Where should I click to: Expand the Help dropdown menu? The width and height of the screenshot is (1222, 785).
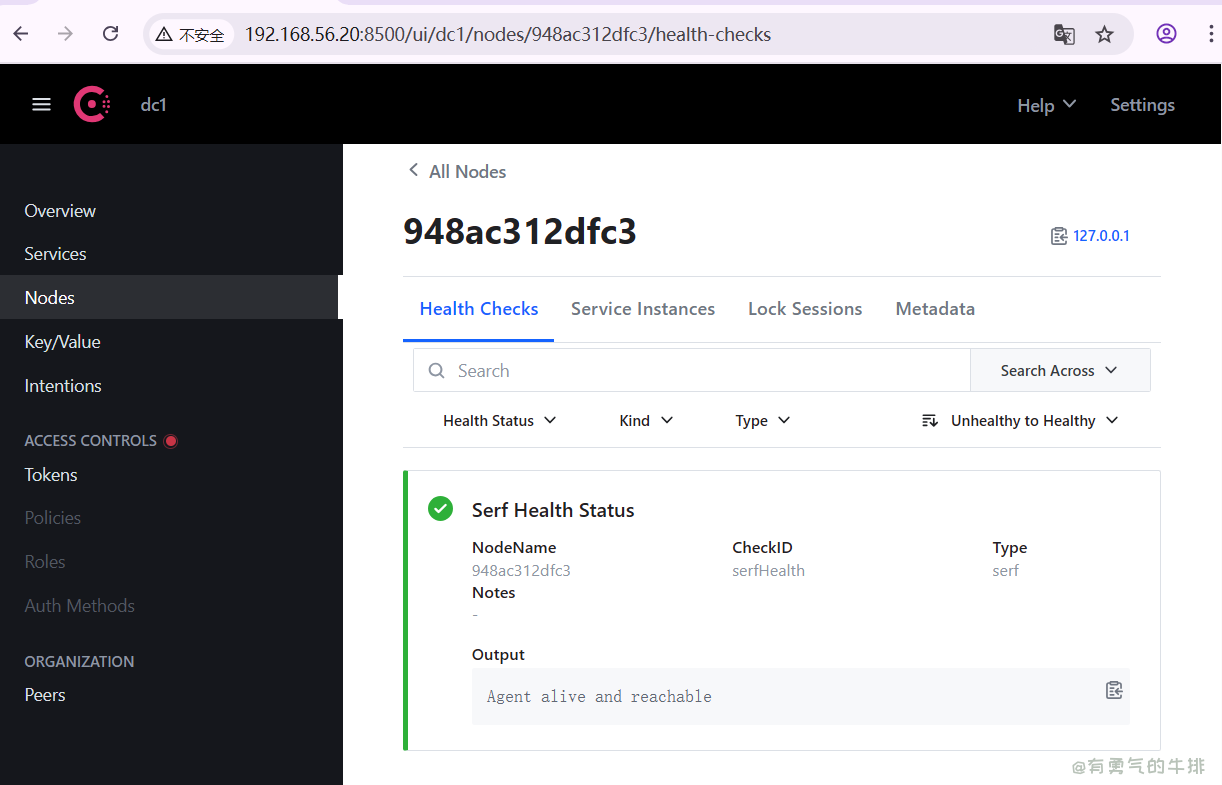pos(1046,105)
